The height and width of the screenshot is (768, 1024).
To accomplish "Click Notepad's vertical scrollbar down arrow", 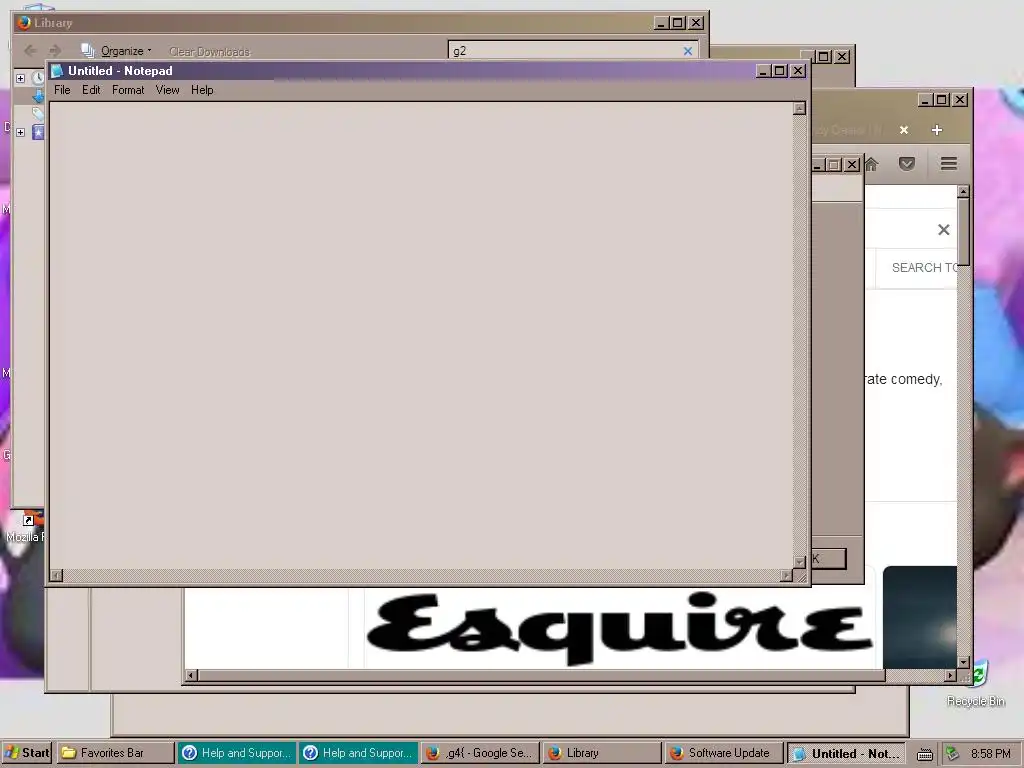I will point(799,562).
